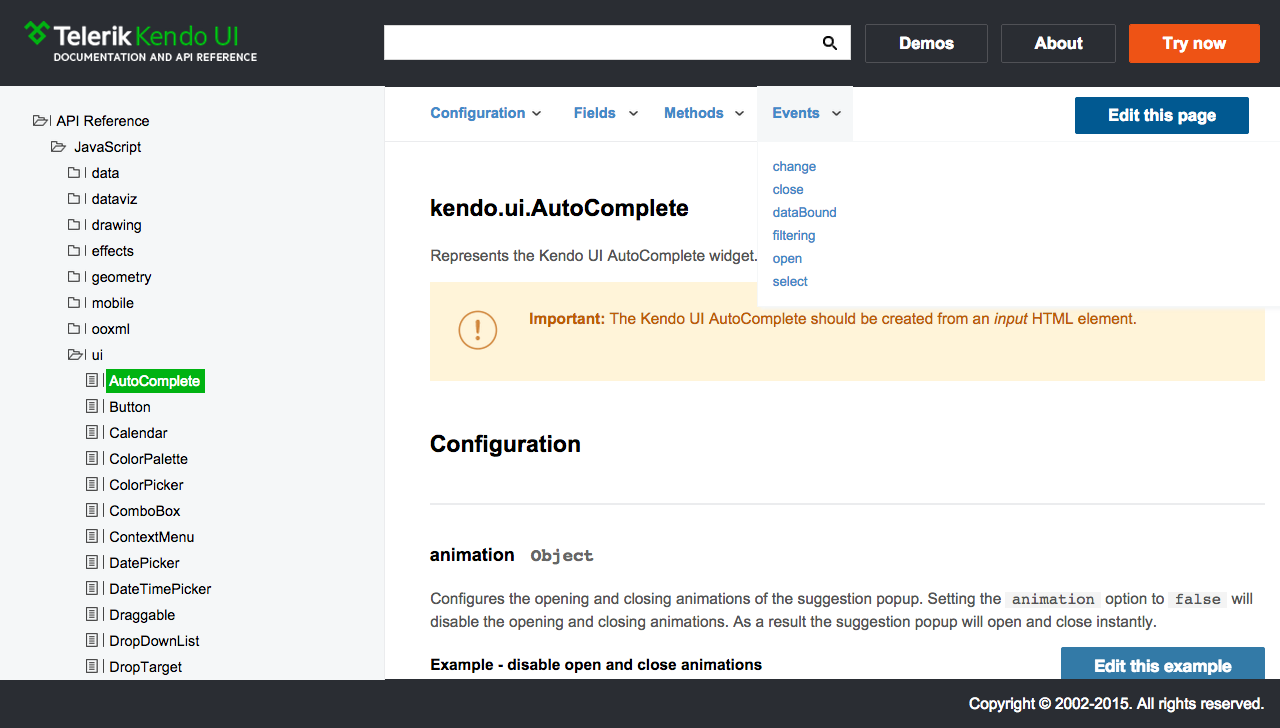1280x728 pixels.
Task: Open the DateTimePicker tree item
Action: click(x=160, y=589)
